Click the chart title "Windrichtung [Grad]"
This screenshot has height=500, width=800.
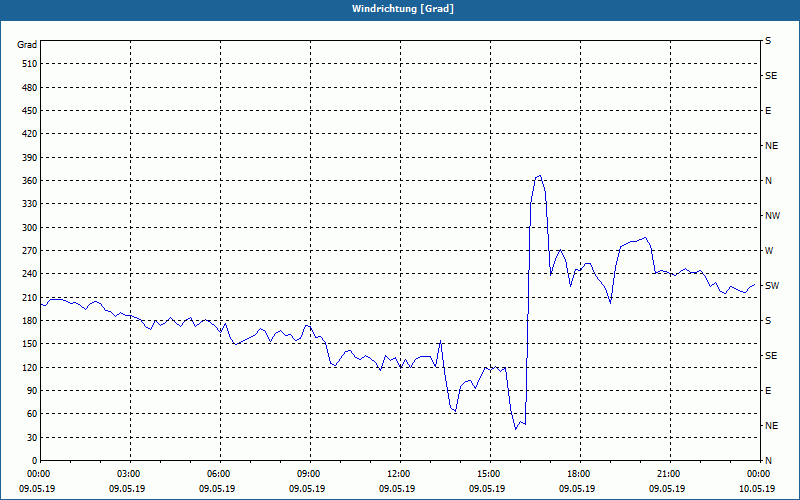coord(403,9)
